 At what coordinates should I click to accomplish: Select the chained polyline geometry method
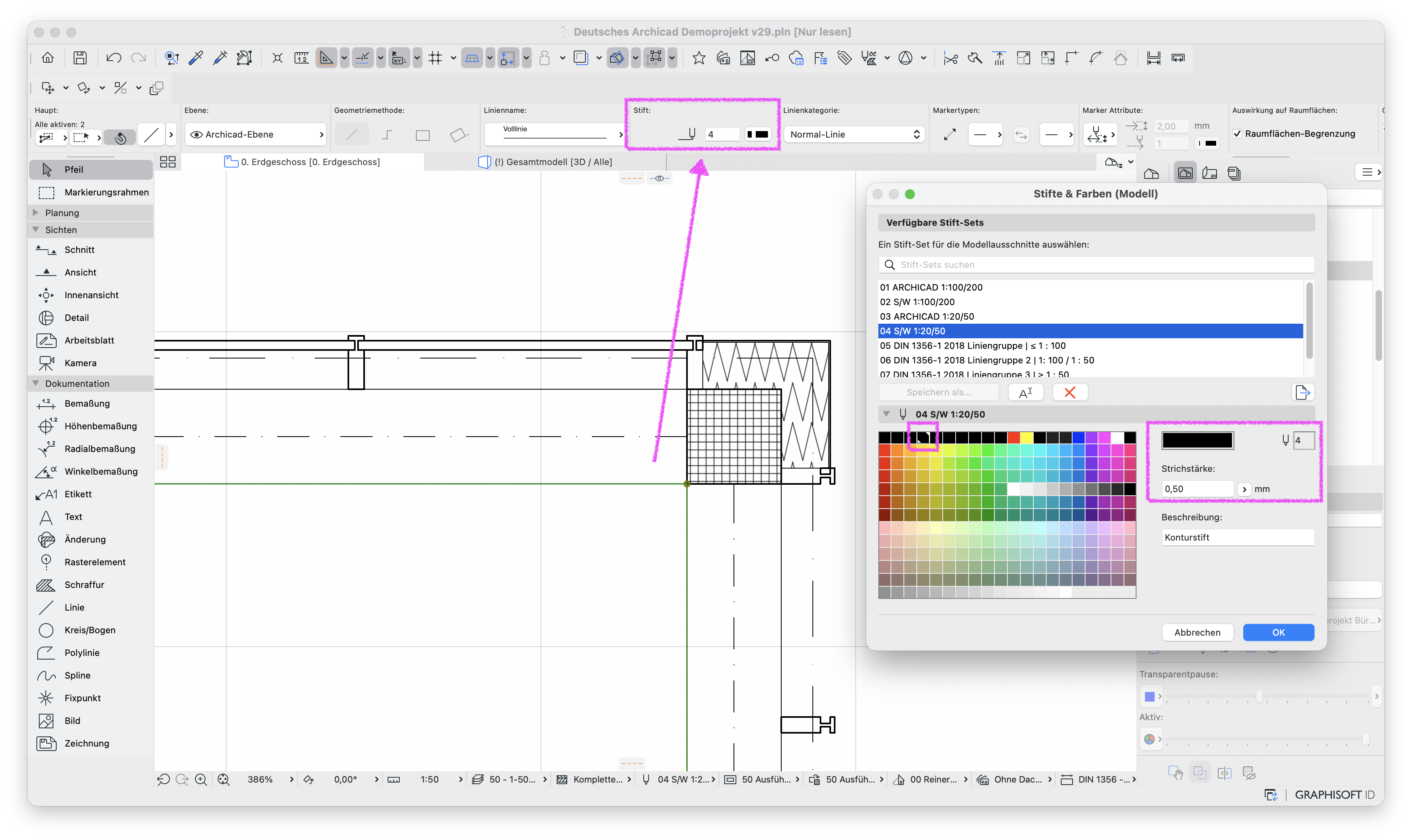[x=387, y=135]
